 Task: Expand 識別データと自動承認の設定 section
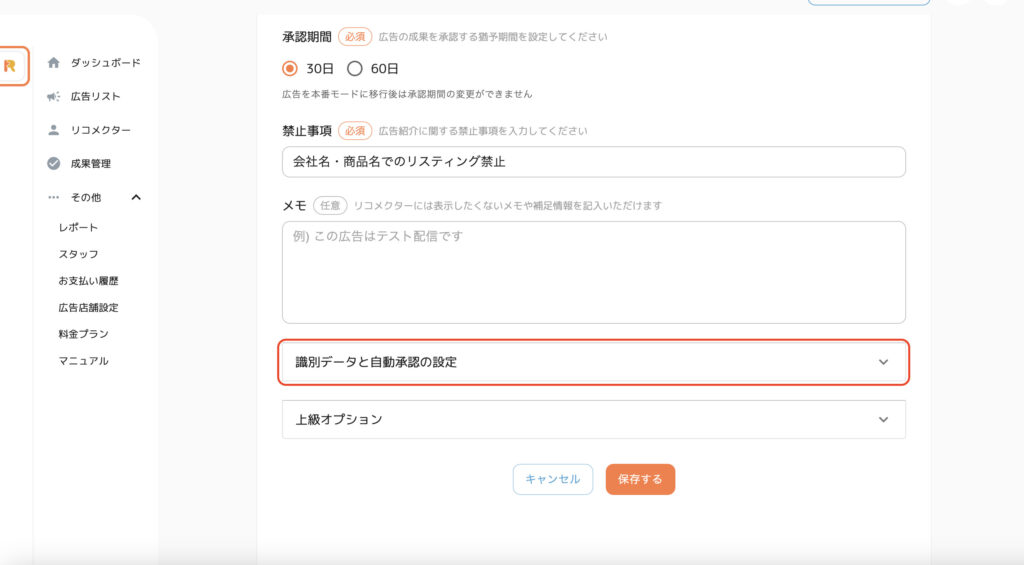pos(594,362)
